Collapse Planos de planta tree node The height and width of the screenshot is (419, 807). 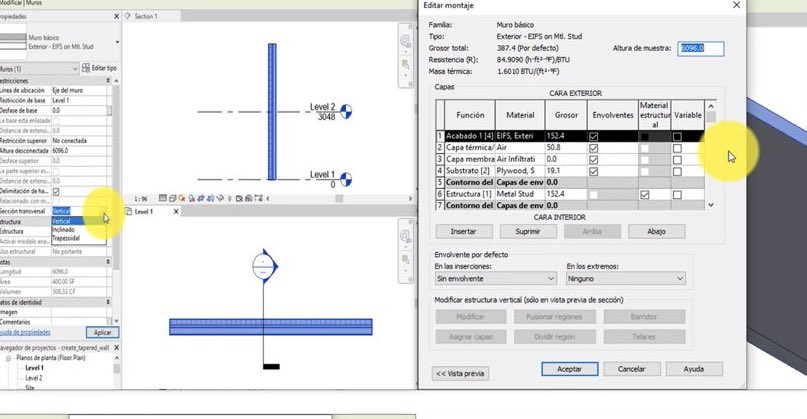tap(8, 358)
